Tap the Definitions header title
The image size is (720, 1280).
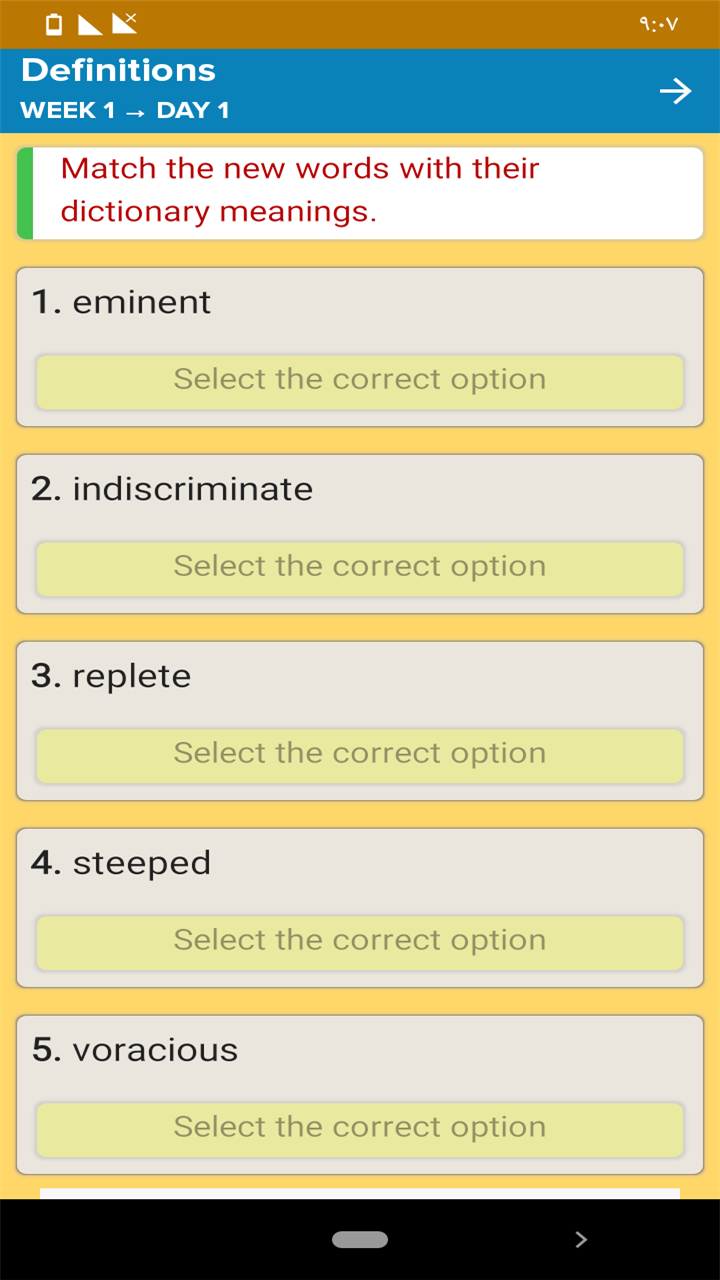click(x=118, y=70)
